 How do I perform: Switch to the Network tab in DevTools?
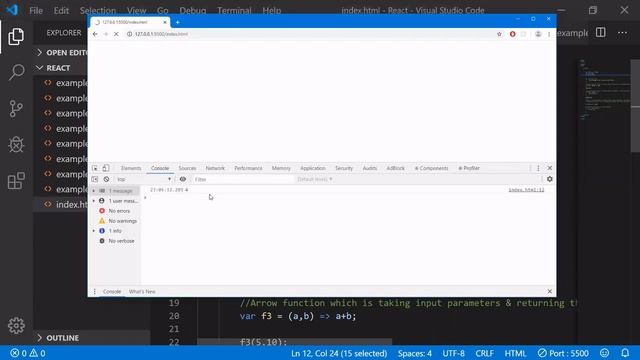click(215, 168)
